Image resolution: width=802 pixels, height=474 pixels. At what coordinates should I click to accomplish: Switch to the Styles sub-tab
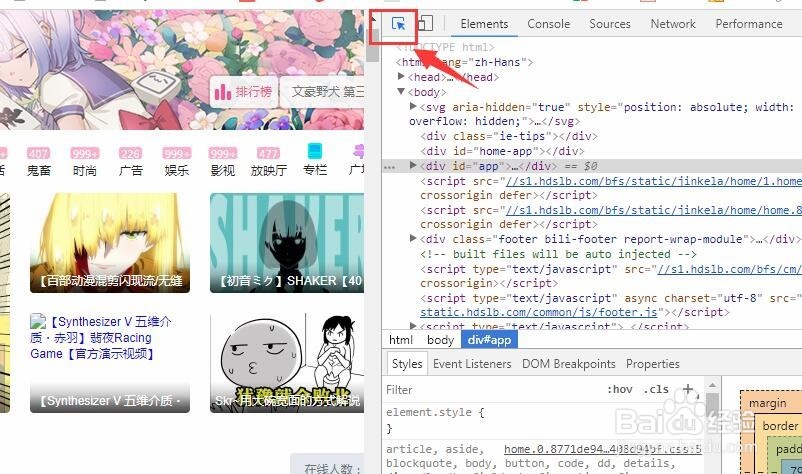pyautogui.click(x=407, y=364)
